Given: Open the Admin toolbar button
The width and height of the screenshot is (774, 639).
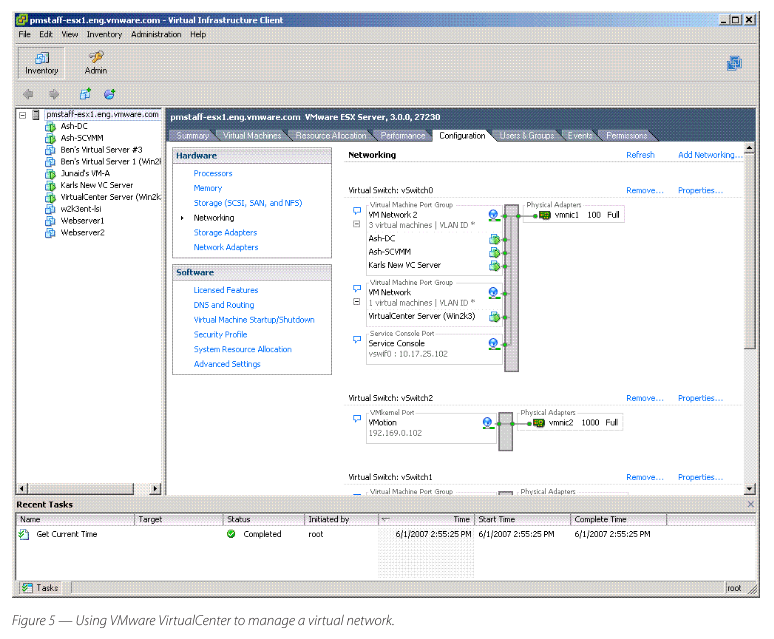Looking at the screenshot, I should 96,63.
